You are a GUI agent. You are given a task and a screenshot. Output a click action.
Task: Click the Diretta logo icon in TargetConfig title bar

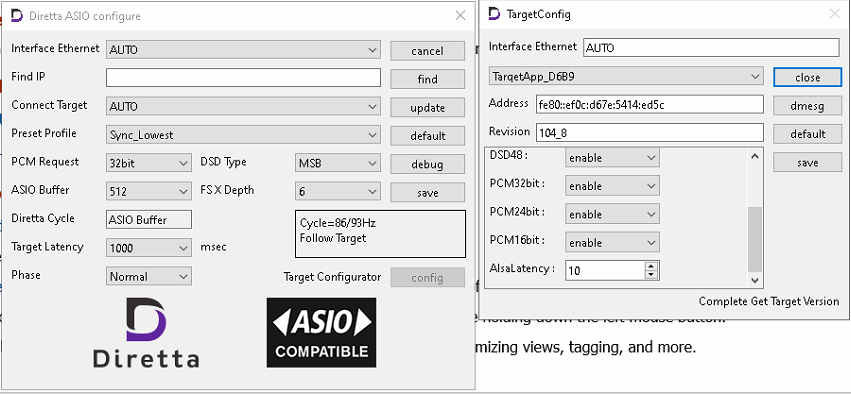point(494,14)
